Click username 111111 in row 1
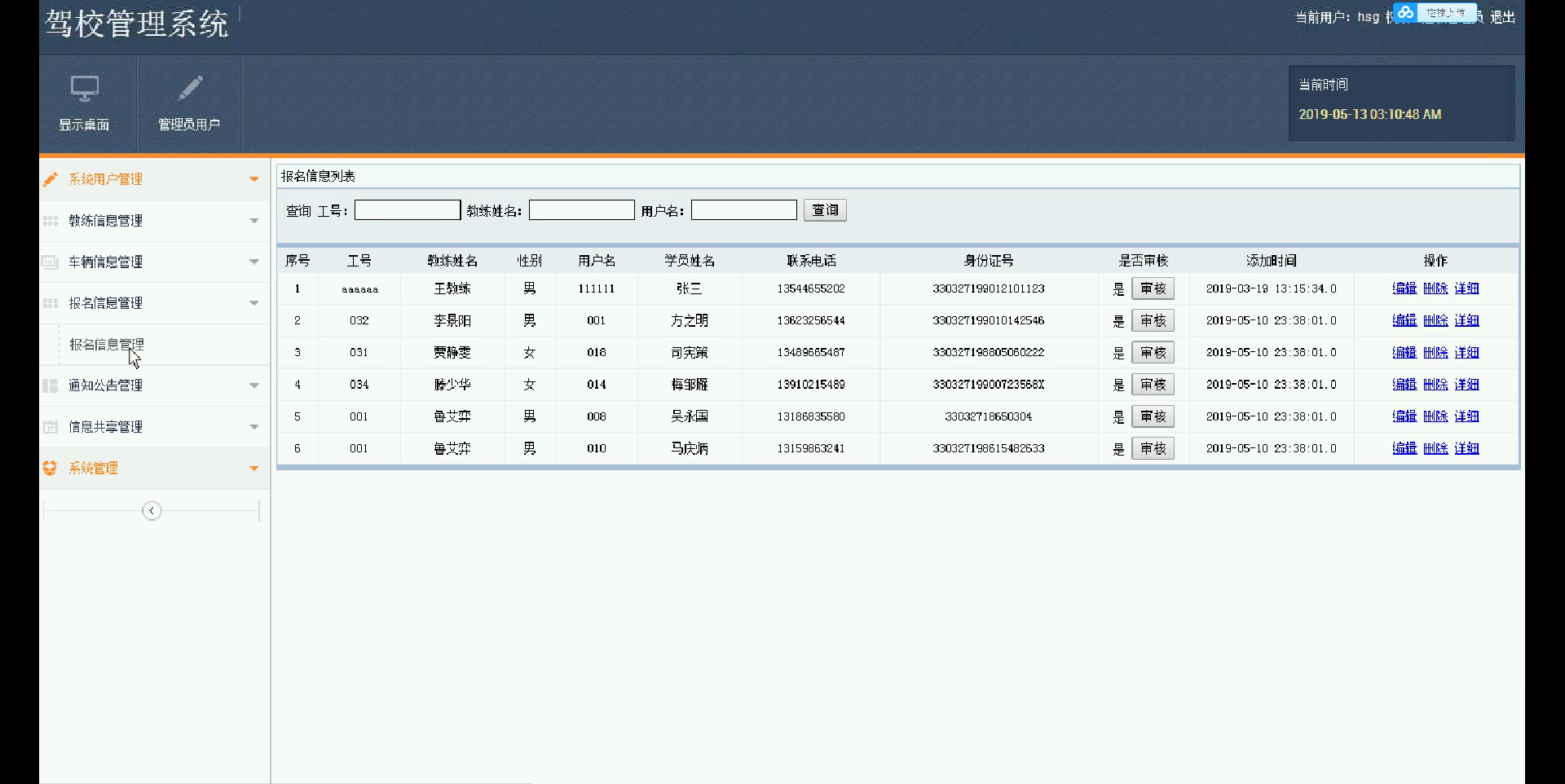Screen dimensions: 1565x784 coord(597,288)
